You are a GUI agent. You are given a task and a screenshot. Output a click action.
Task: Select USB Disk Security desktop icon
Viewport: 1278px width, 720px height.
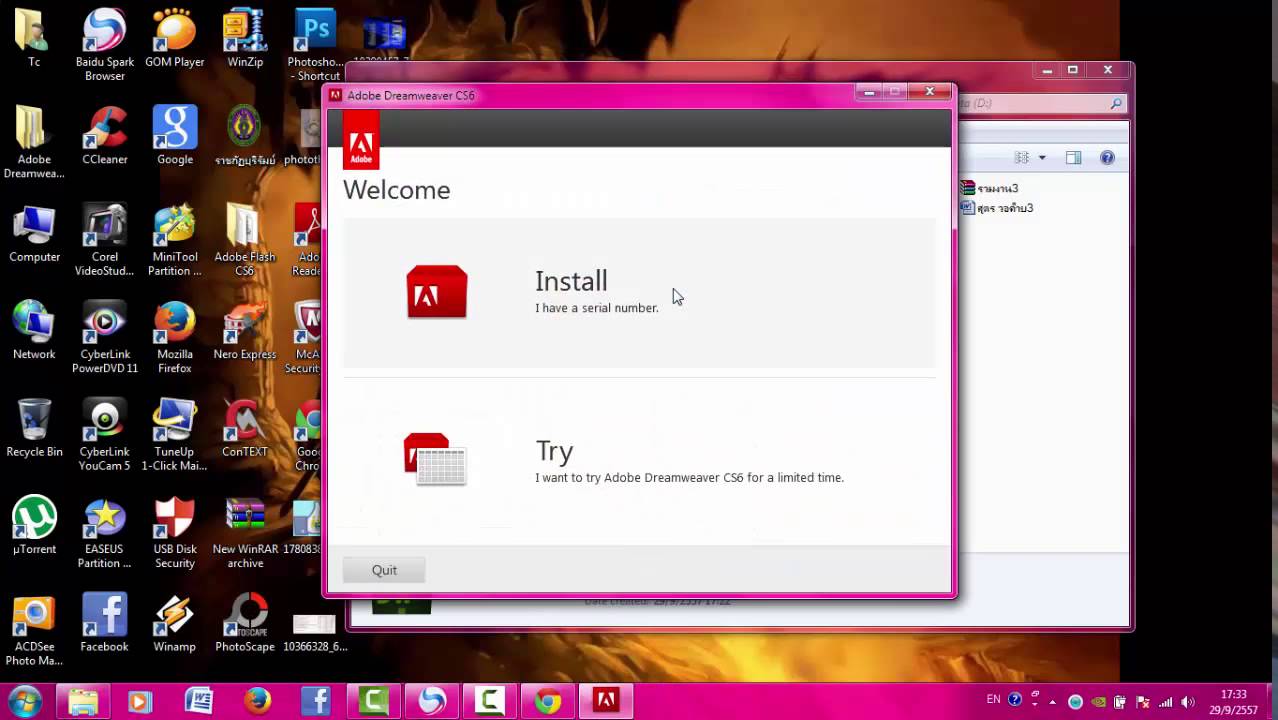[174, 532]
